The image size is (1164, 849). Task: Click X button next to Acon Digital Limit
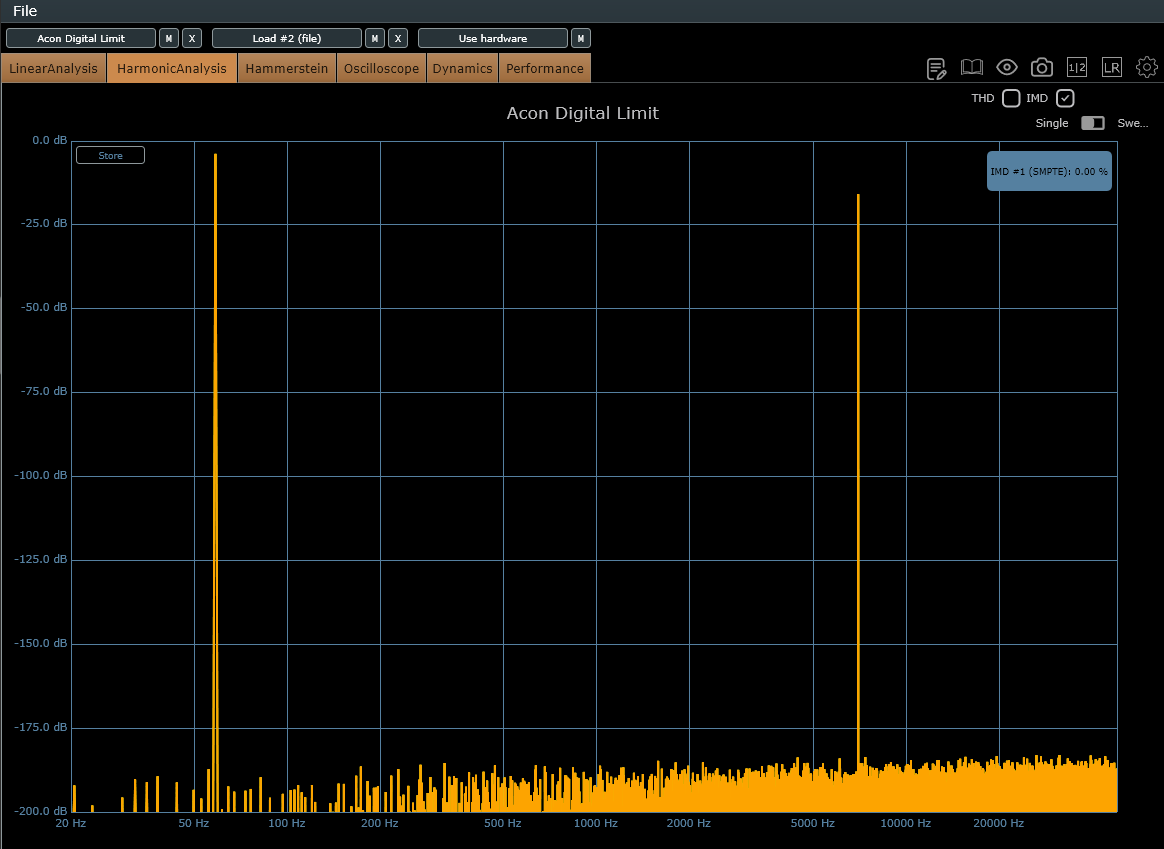pos(192,39)
